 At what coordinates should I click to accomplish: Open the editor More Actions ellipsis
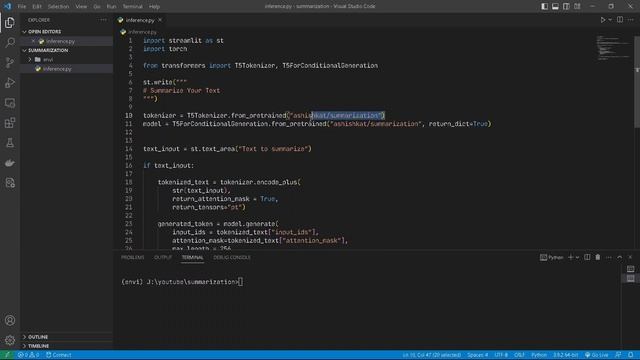point(631,20)
